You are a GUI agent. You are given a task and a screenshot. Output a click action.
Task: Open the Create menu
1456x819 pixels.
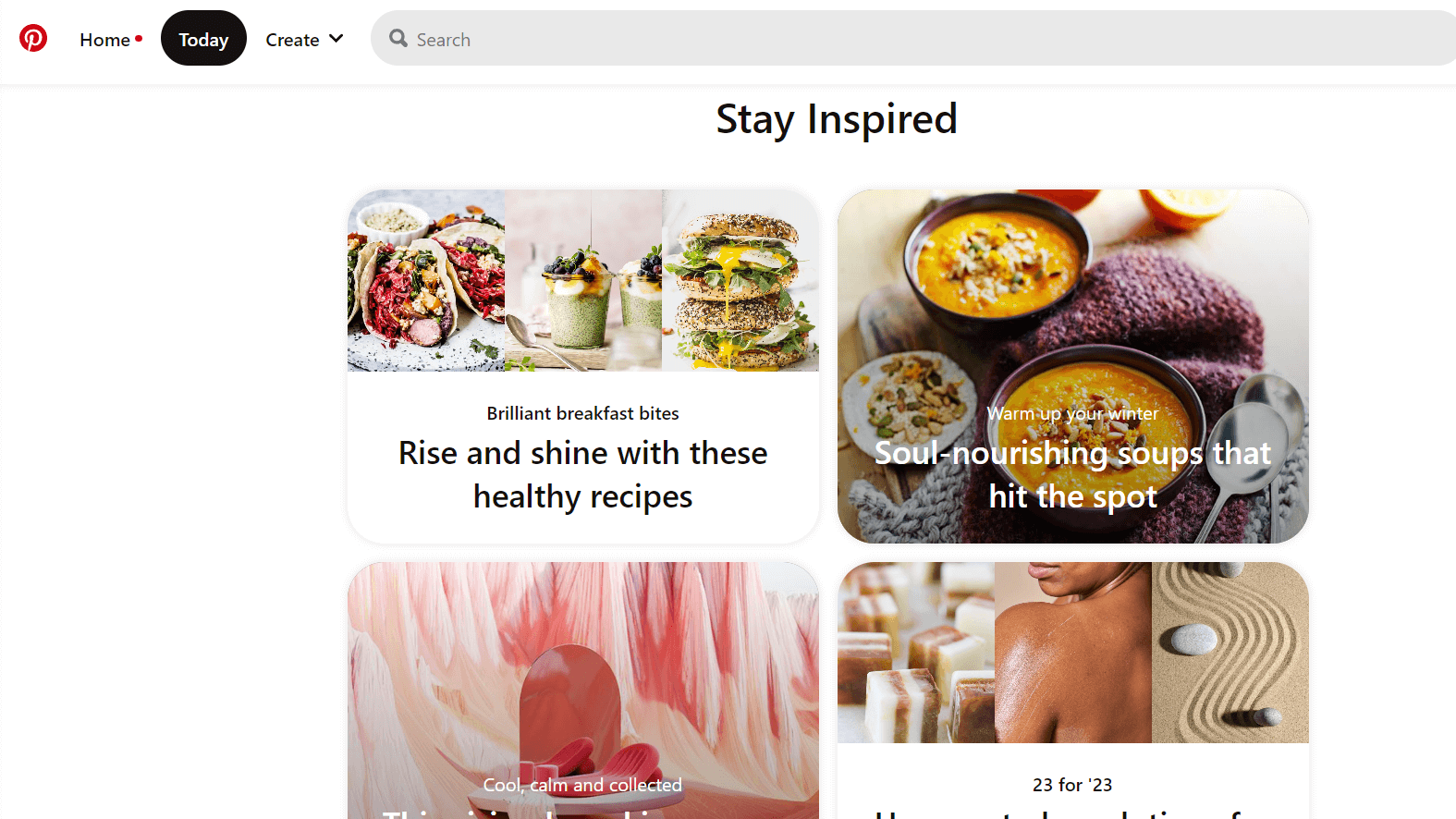[x=304, y=39]
